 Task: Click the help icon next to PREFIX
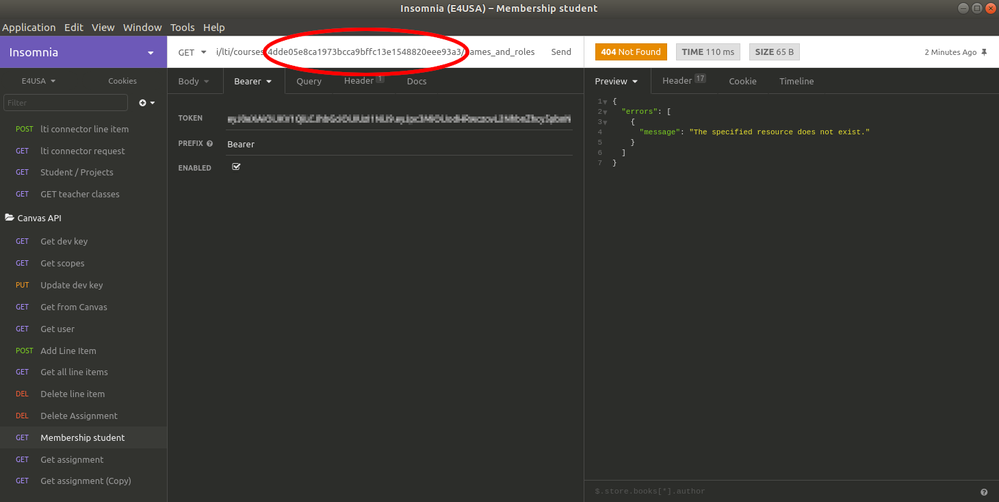click(210, 144)
